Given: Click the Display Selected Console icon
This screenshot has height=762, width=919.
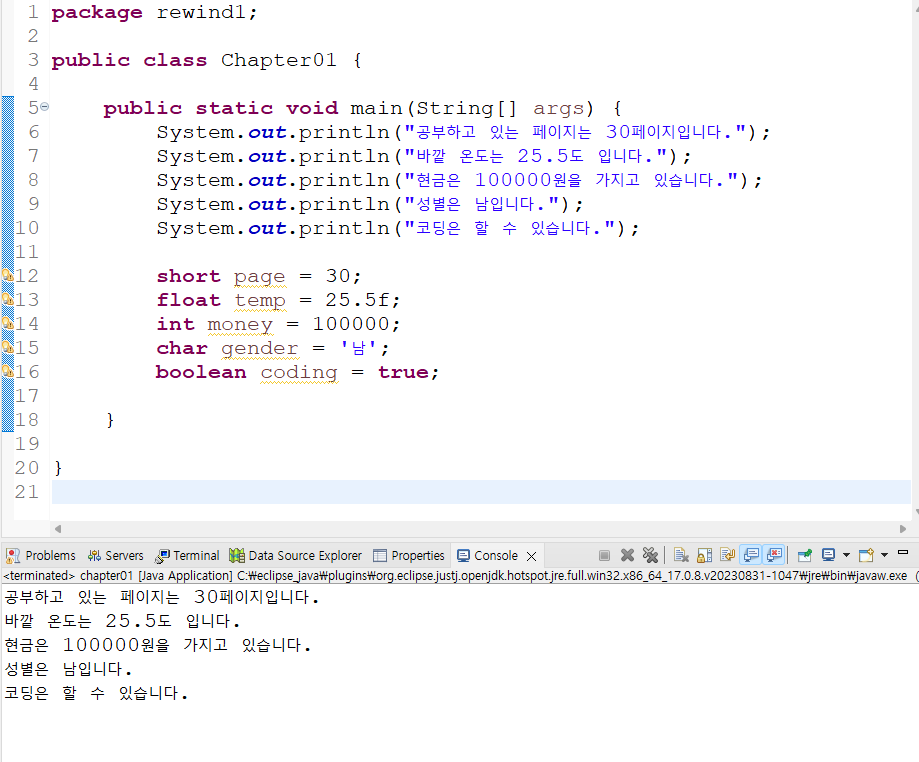Looking at the screenshot, I should click(x=828, y=555).
